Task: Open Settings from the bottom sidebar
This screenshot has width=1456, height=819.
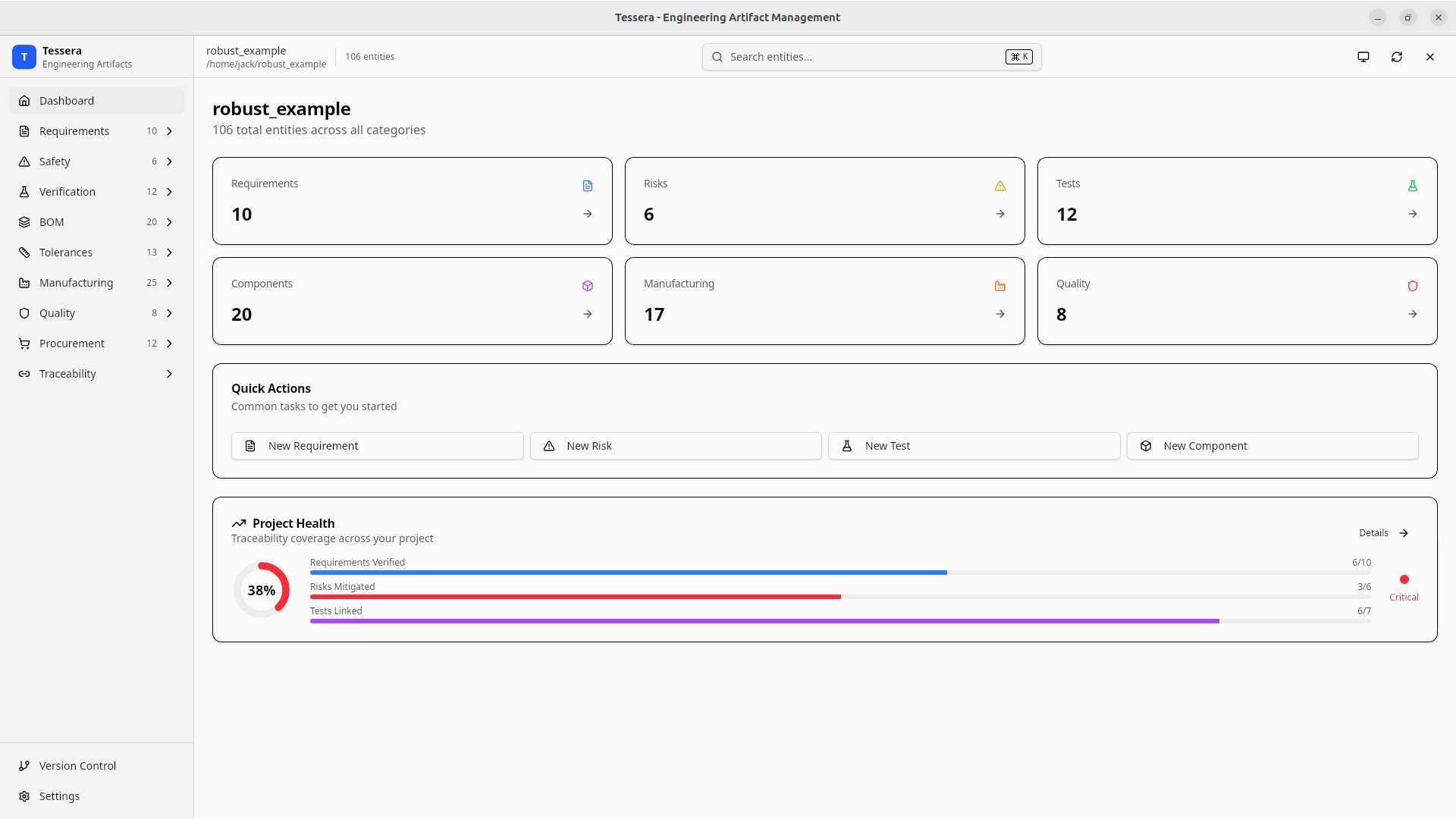Action: pos(60,795)
